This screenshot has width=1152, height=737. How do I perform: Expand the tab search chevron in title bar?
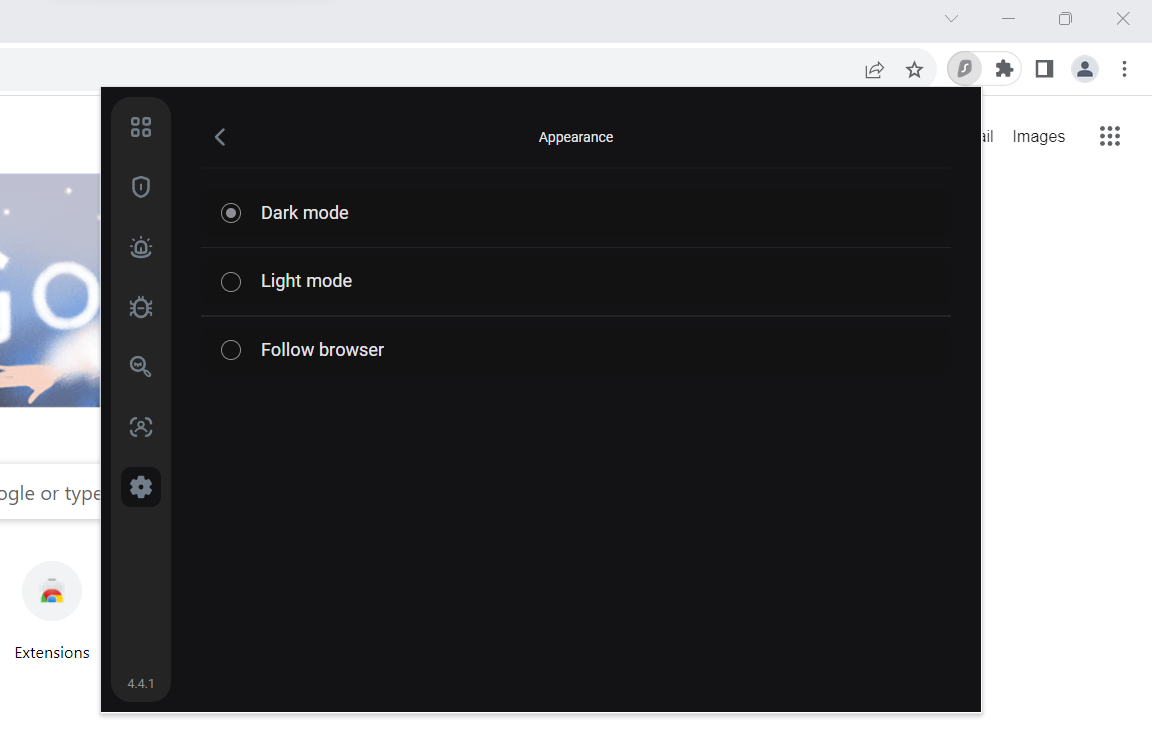pos(951,19)
